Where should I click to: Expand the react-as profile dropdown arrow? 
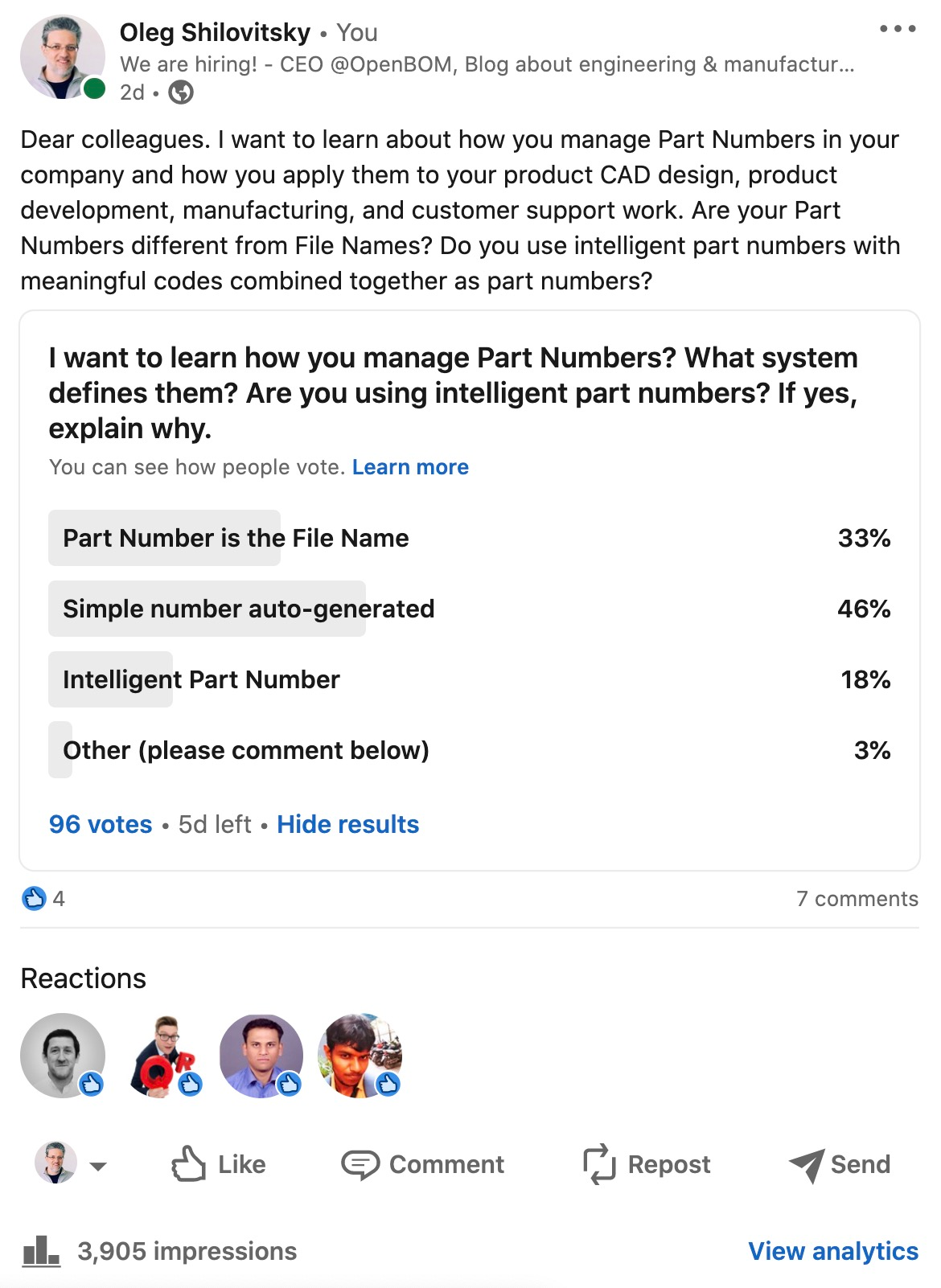click(x=98, y=1166)
